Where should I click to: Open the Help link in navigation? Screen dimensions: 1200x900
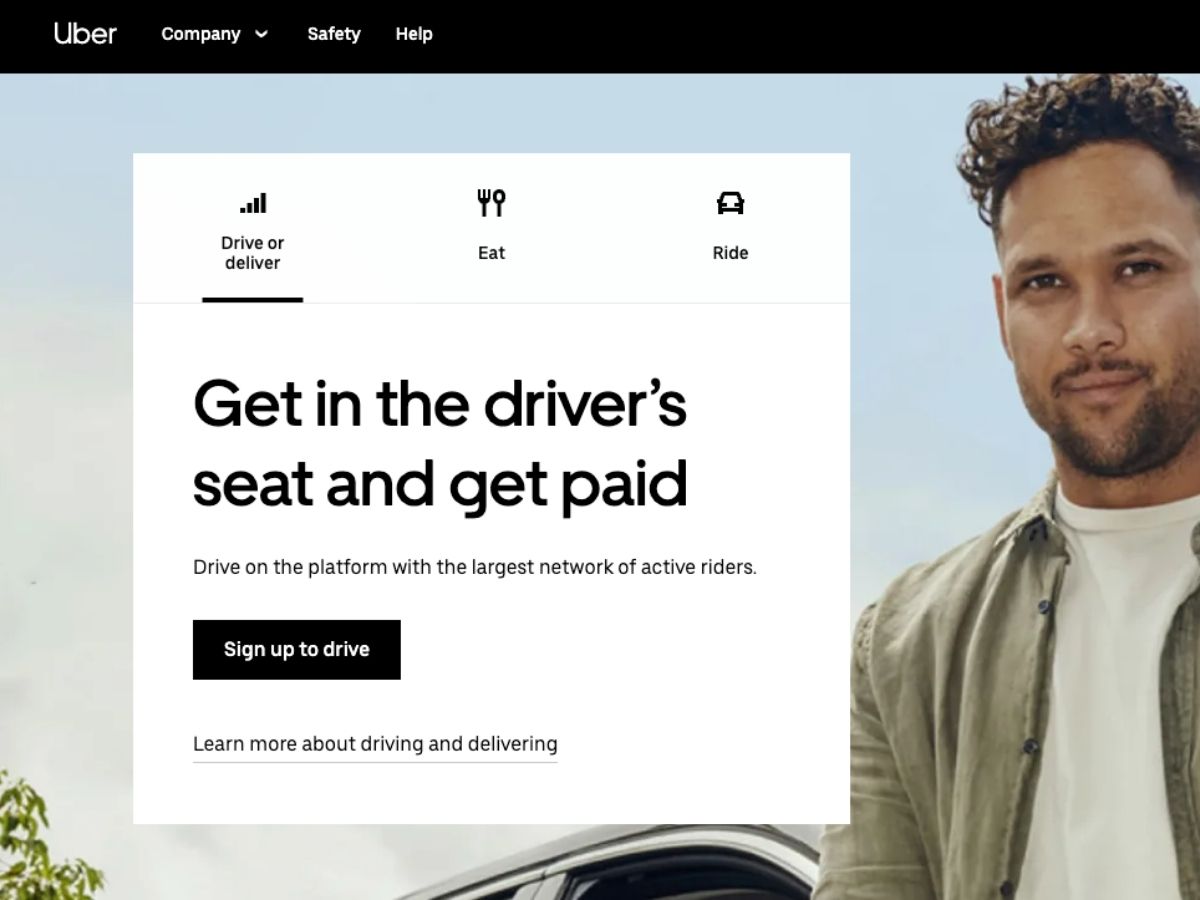tap(414, 34)
